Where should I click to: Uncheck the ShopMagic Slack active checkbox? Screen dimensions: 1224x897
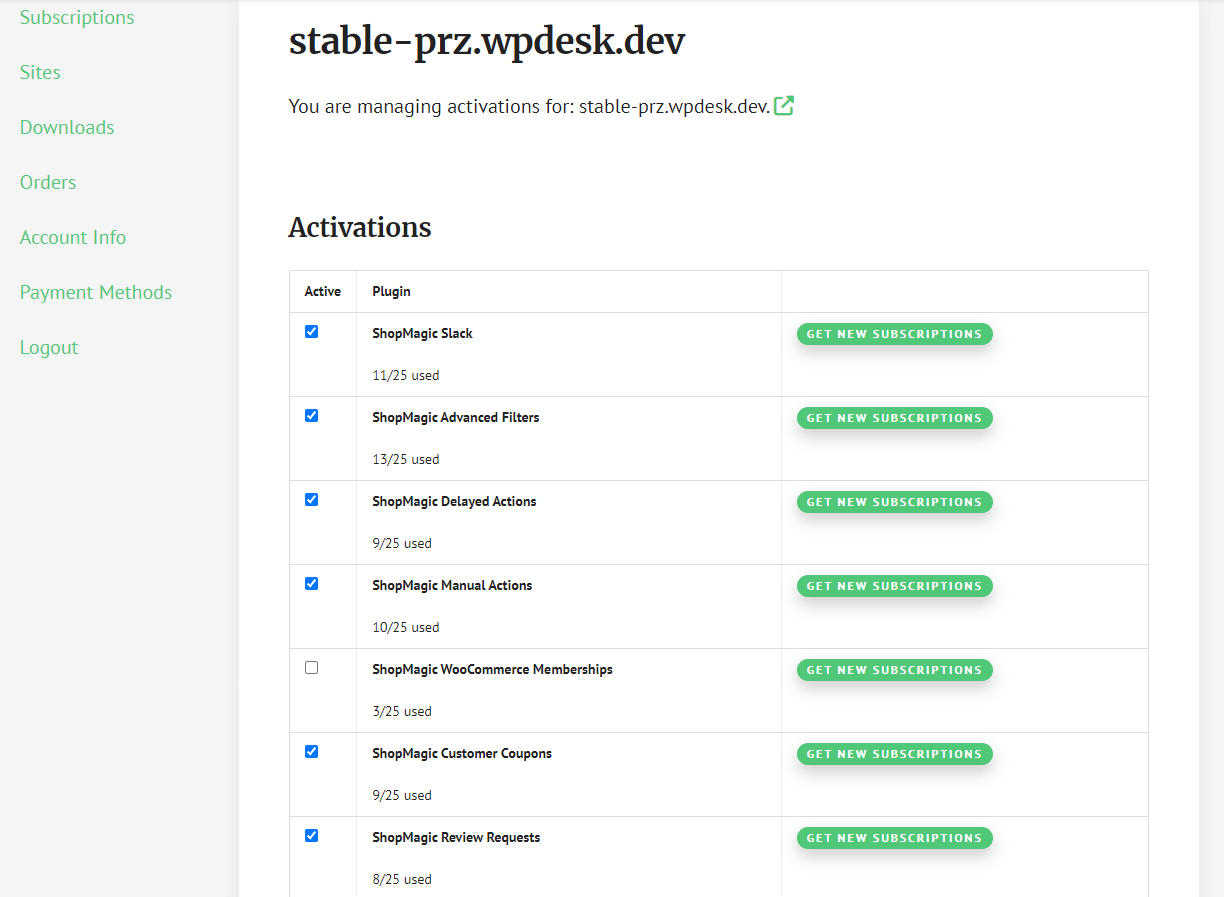coord(311,331)
